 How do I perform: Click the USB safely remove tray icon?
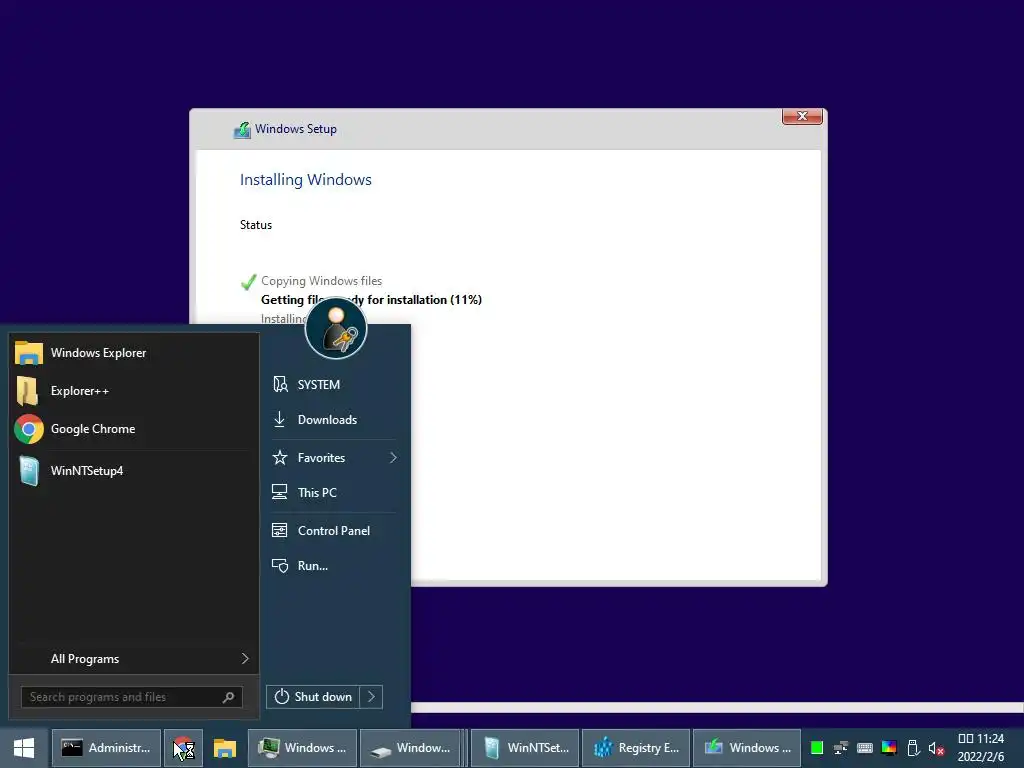[x=913, y=748]
